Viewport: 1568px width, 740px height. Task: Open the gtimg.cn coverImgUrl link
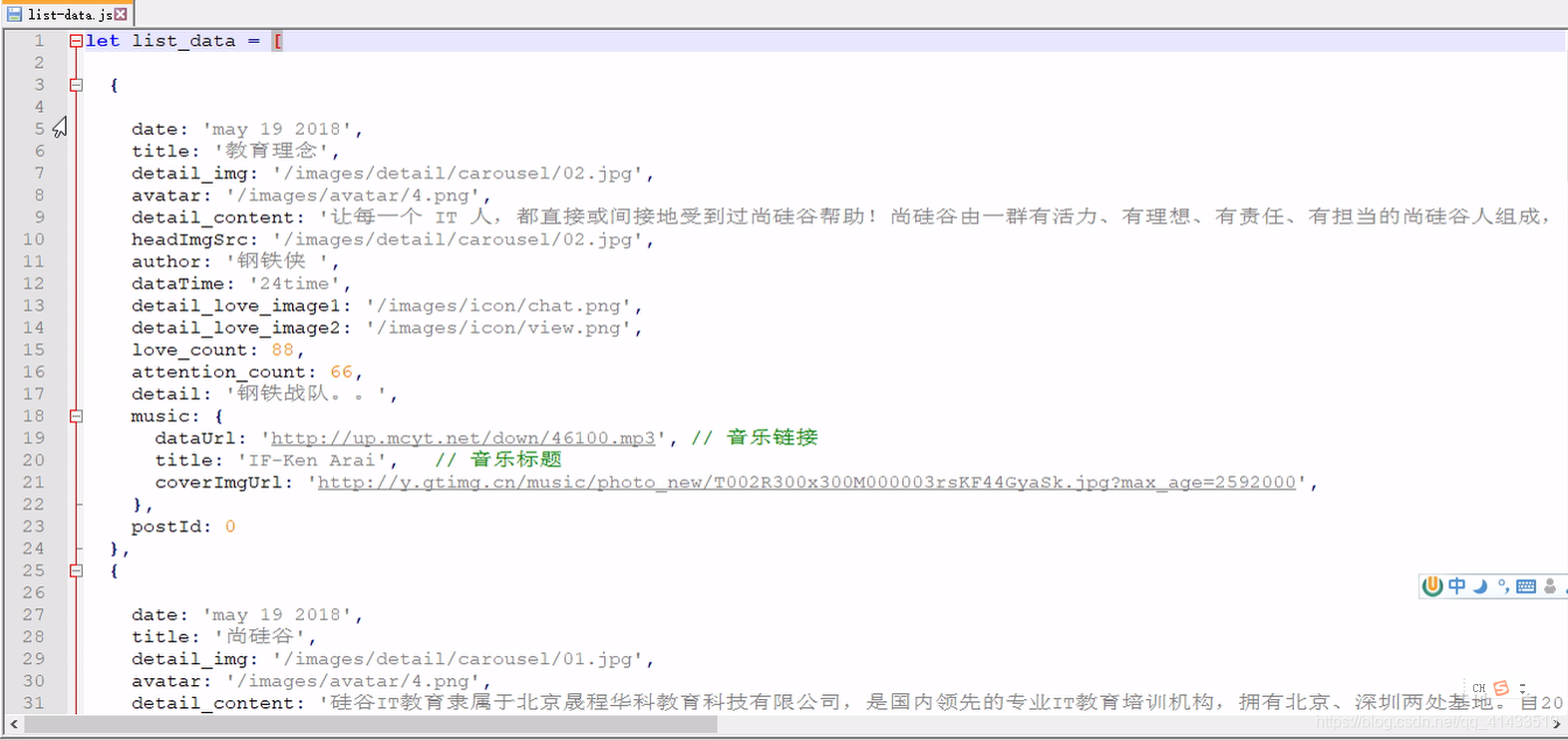click(x=806, y=482)
